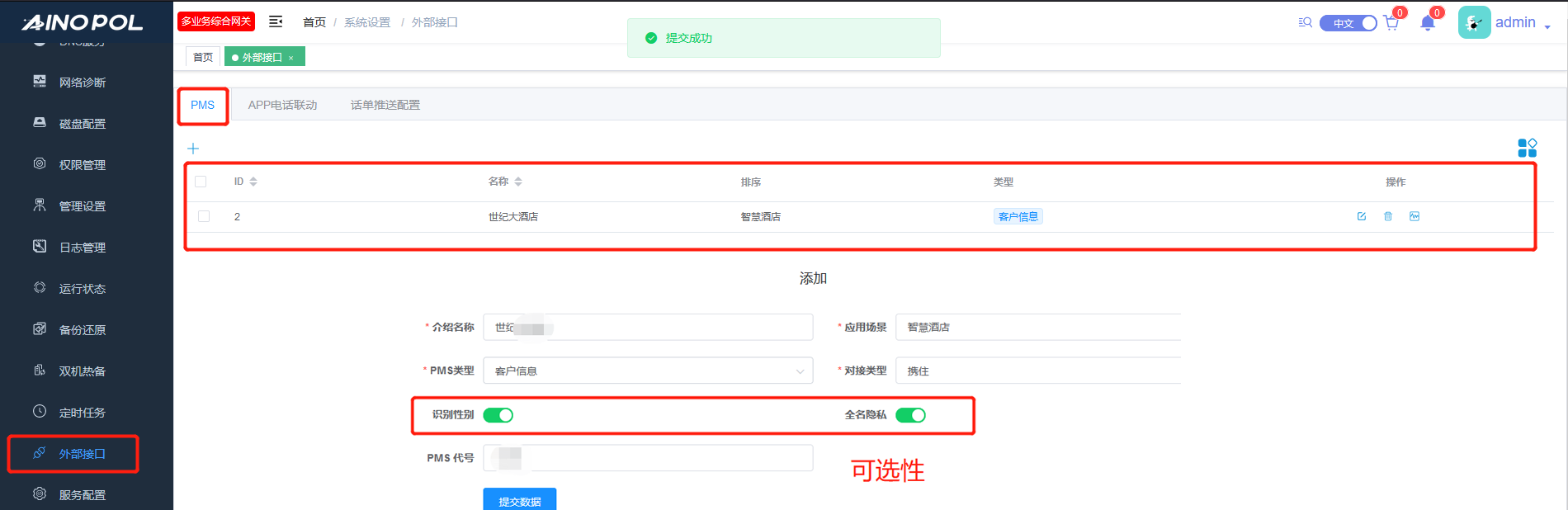1568x510 pixels.
Task: Collapse sidebar using the hamburger menu icon
Action: (276, 21)
